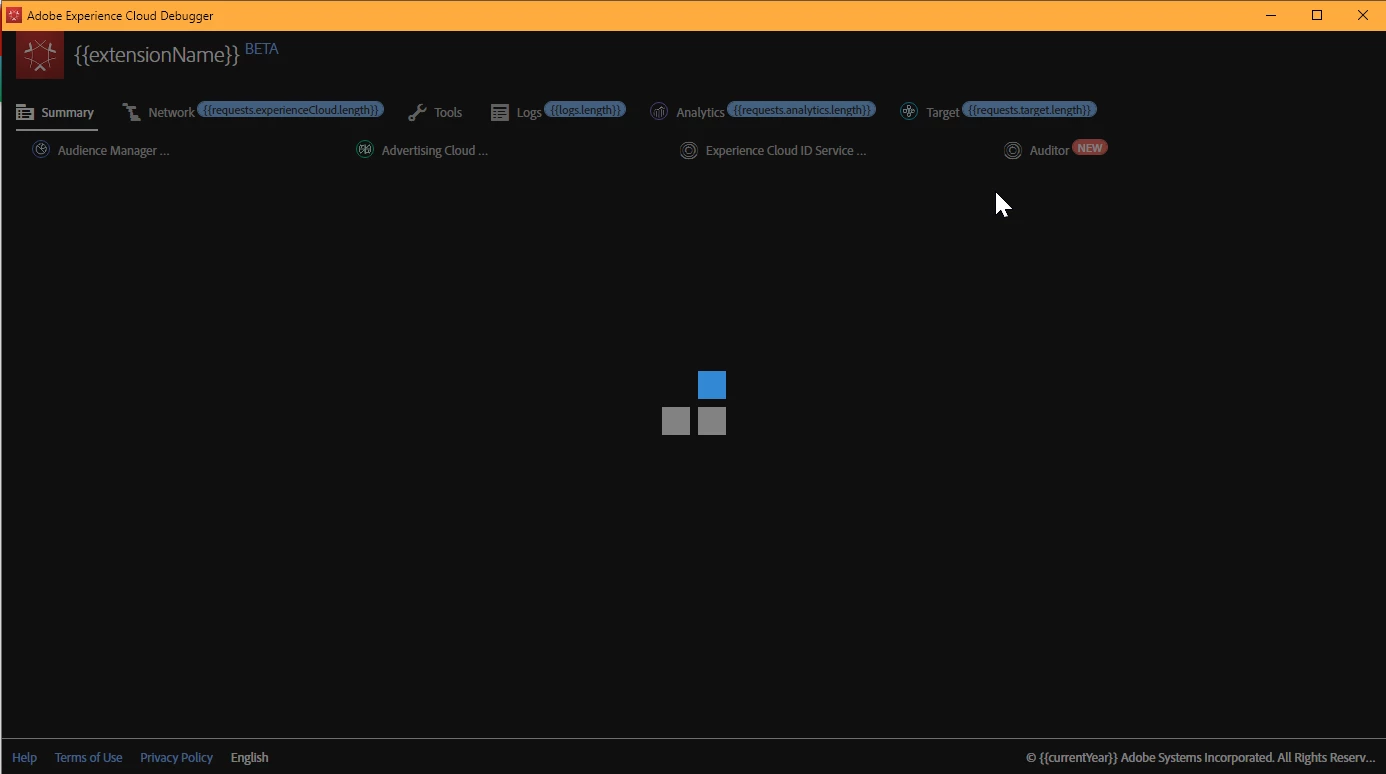This screenshot has width=1386, height=774.
Task: Open the Help link
Action: click(24, 758)
